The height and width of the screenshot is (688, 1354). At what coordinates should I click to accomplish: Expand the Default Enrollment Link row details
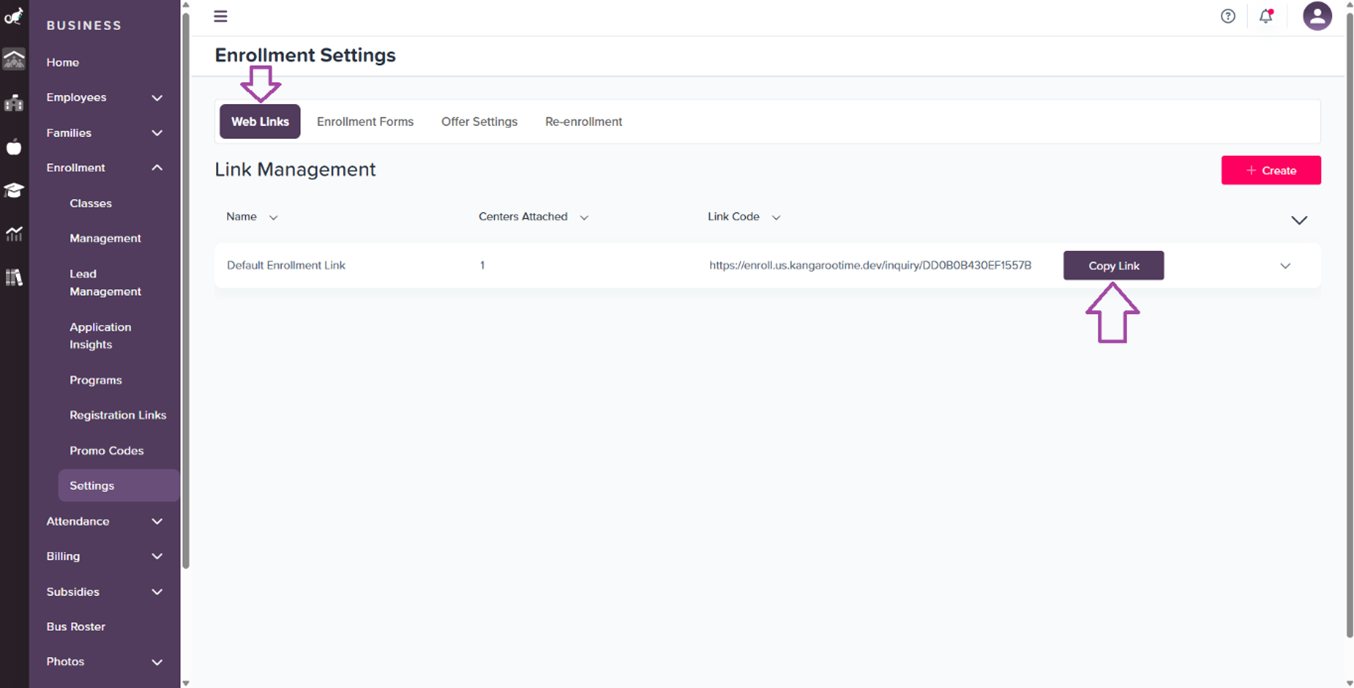click(x=1286, y=265)
